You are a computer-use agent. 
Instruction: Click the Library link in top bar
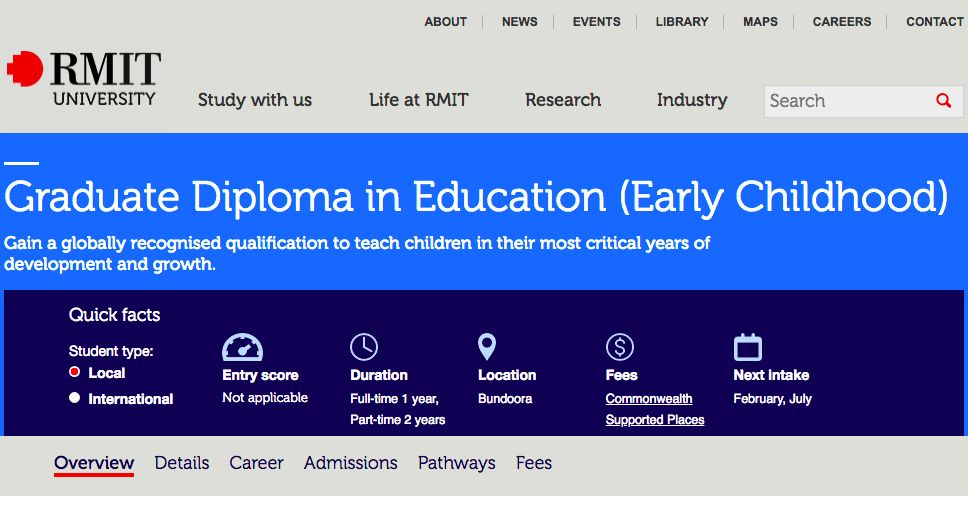680,21
